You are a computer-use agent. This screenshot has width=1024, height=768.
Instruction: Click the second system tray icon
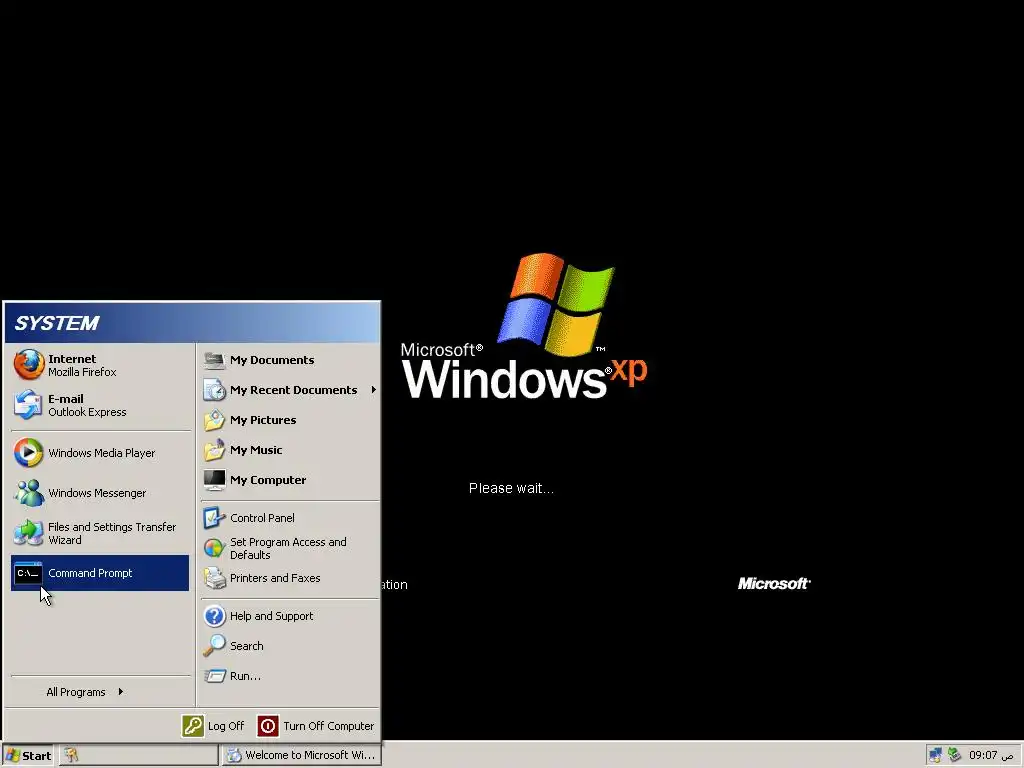pyautogui.click(x=954, y=755)
